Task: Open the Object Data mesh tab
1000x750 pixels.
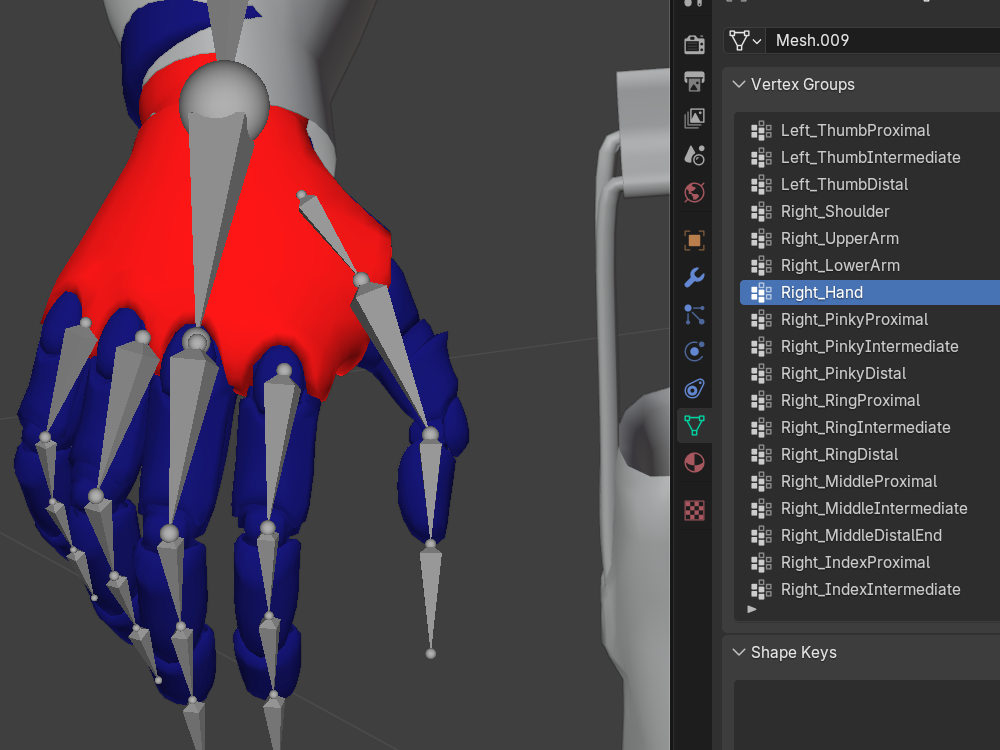Action: point(694,425)
